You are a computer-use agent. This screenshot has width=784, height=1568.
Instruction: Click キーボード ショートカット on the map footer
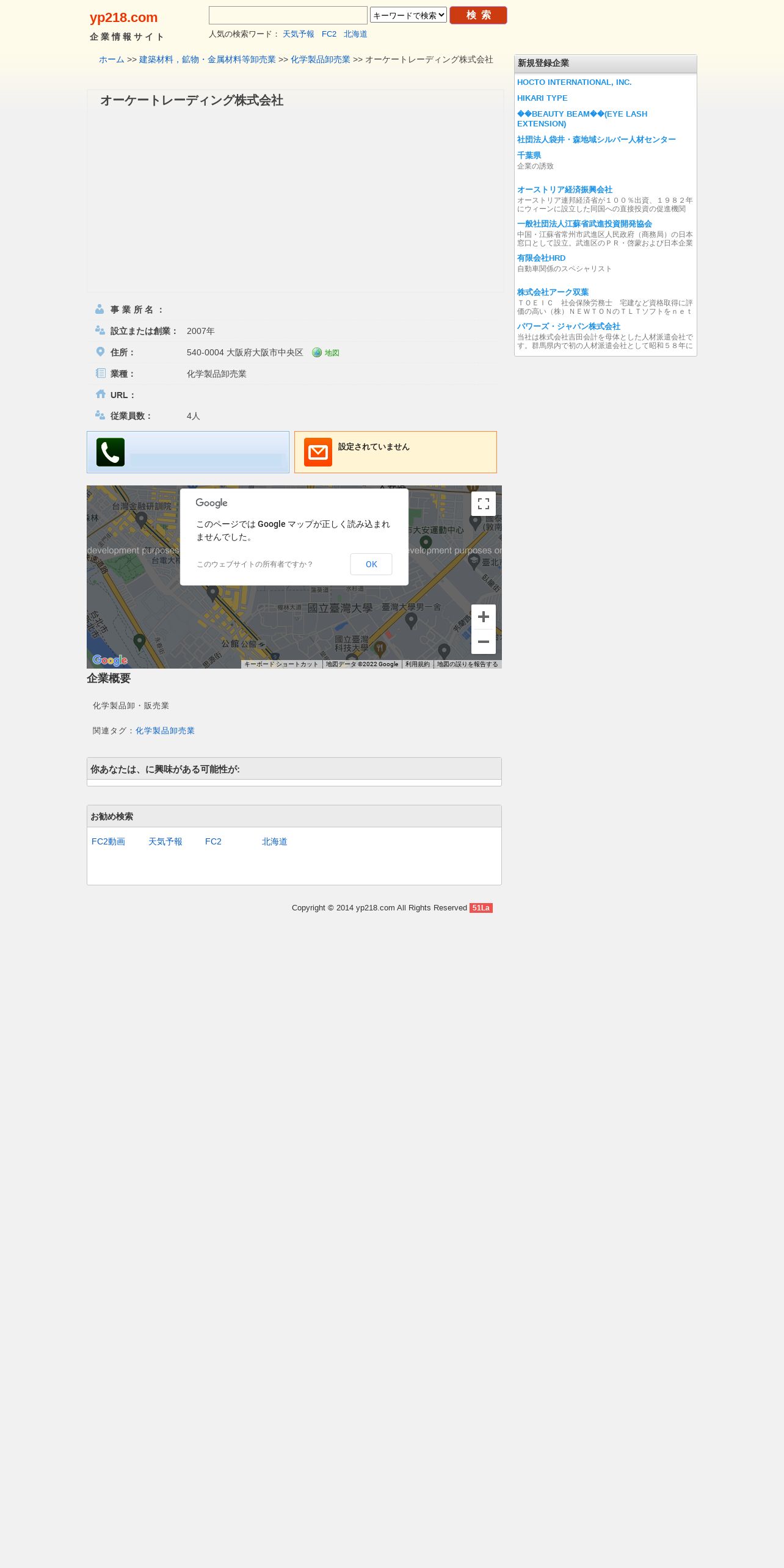click(x=281, y=664)
